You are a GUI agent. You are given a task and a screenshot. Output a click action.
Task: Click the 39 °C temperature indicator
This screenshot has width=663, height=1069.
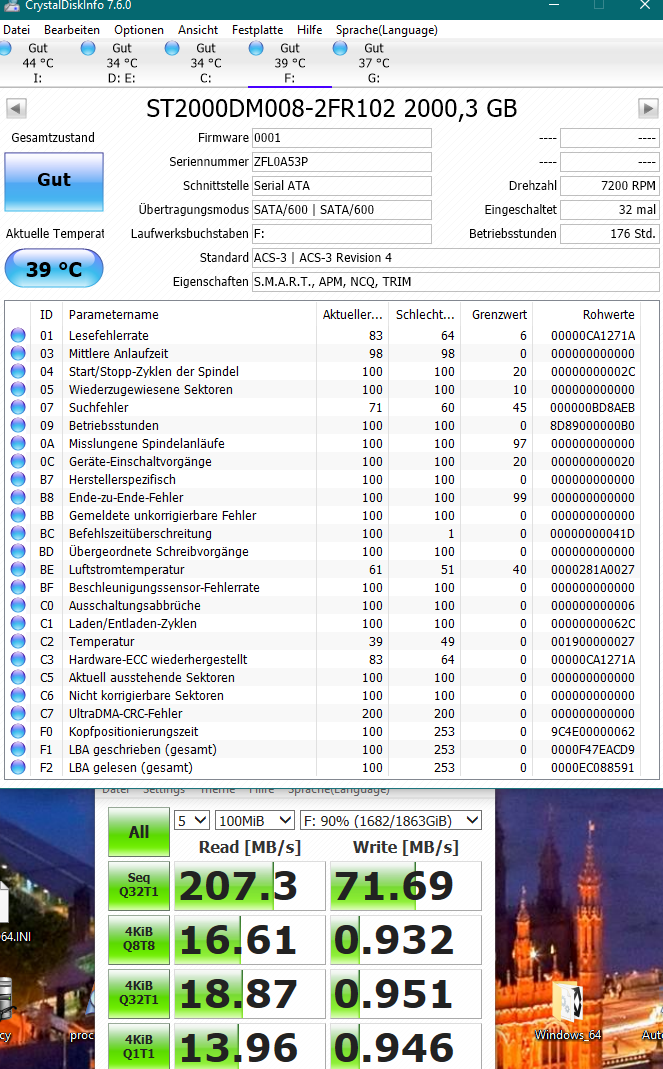[54, 269]
